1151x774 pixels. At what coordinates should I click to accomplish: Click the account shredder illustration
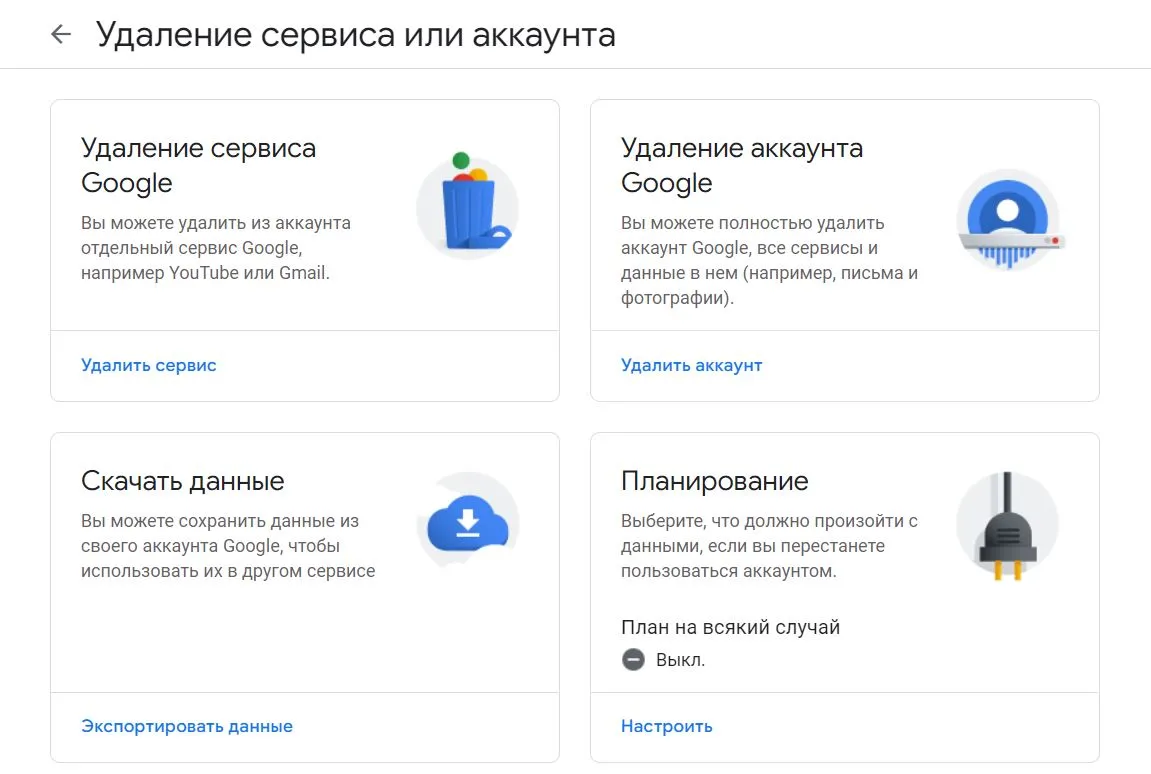1009,220
